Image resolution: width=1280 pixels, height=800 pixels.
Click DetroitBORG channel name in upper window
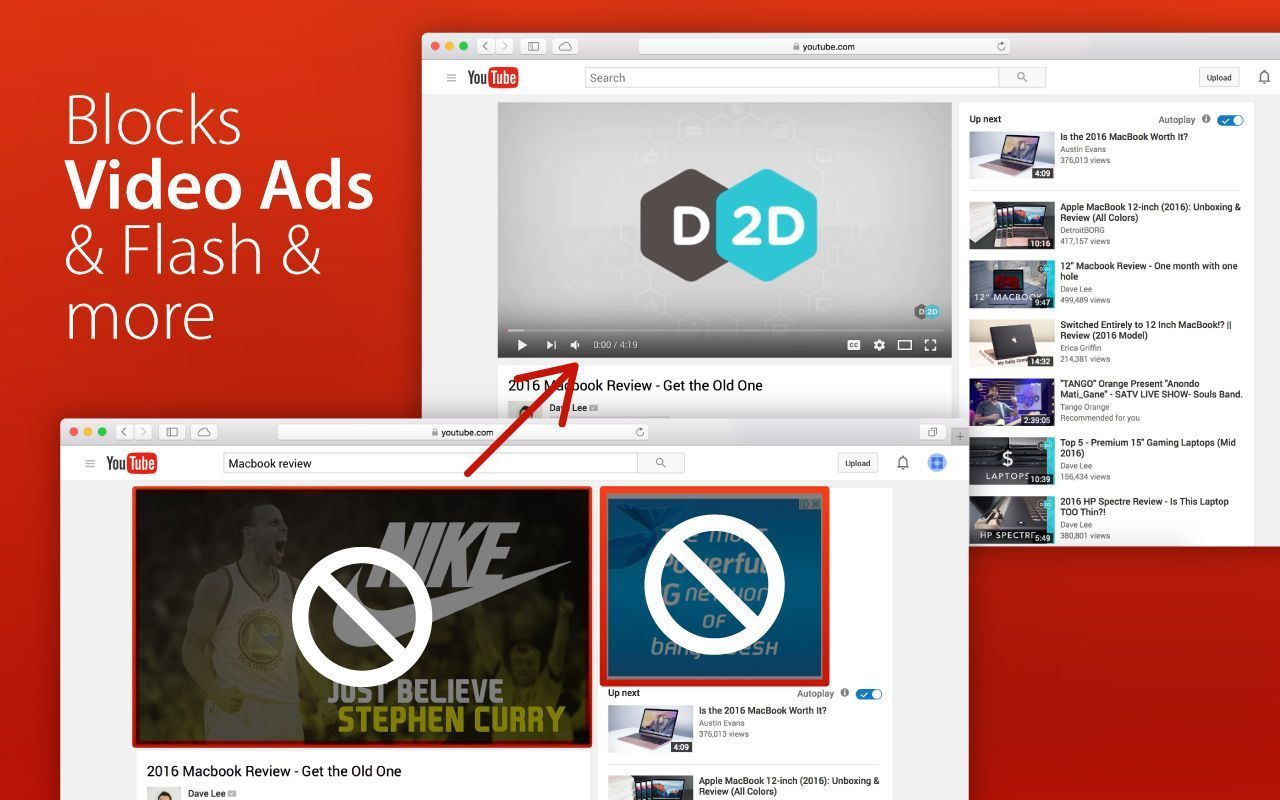[1084, 230]
